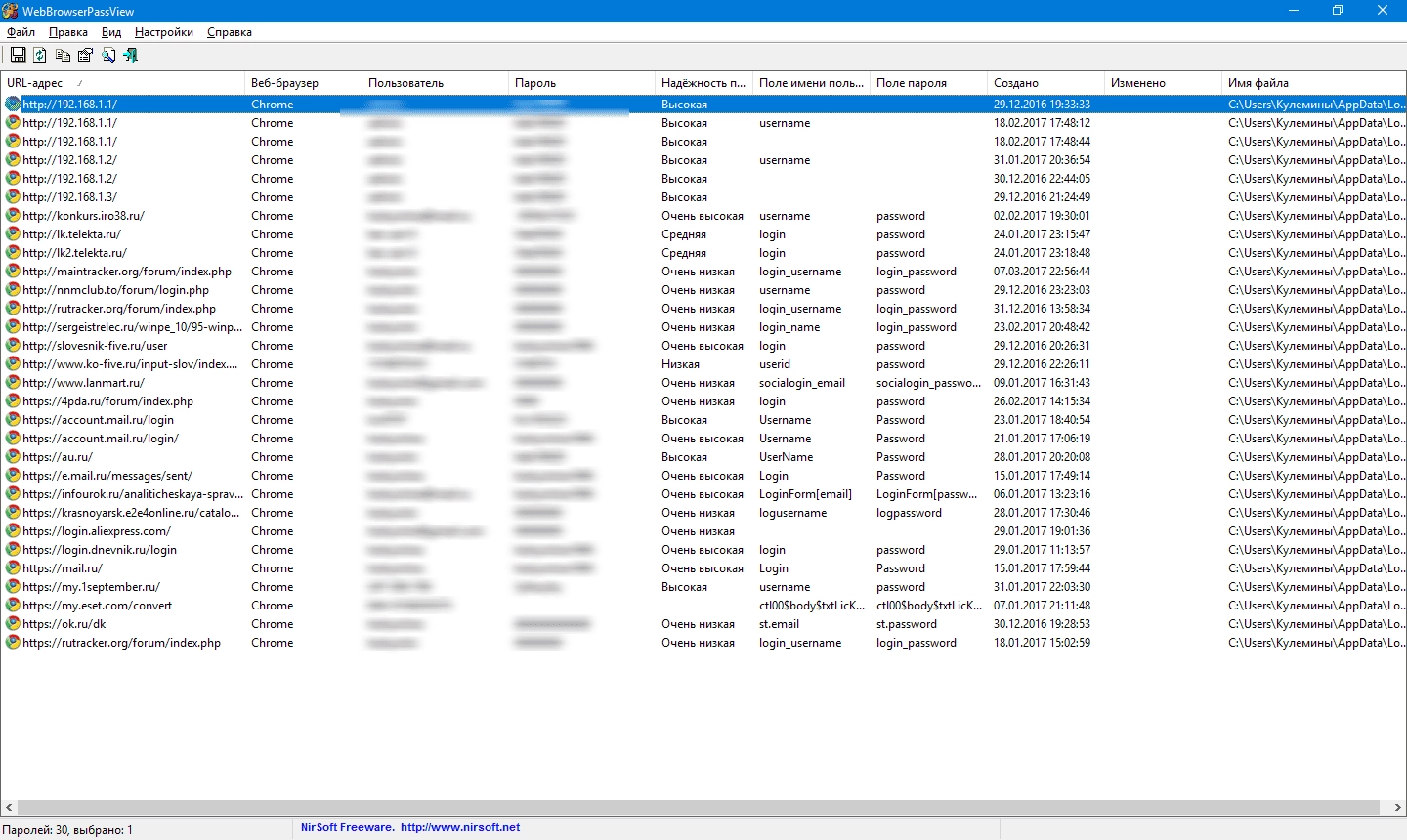Select the https://login.dnevnik.ru/login row URL
The width and height of the screenshot is (1407, 840).
point(100,550)
